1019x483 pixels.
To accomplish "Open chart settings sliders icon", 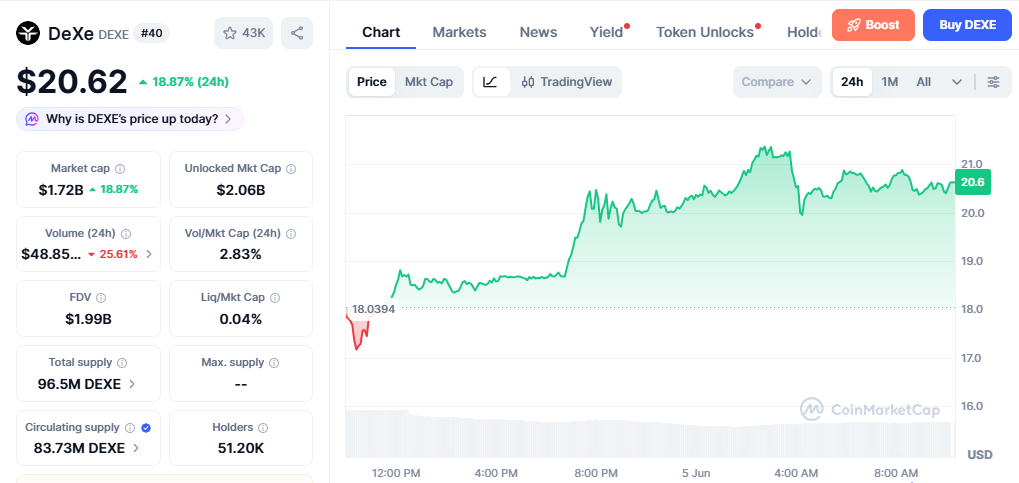I will [993, 82].
